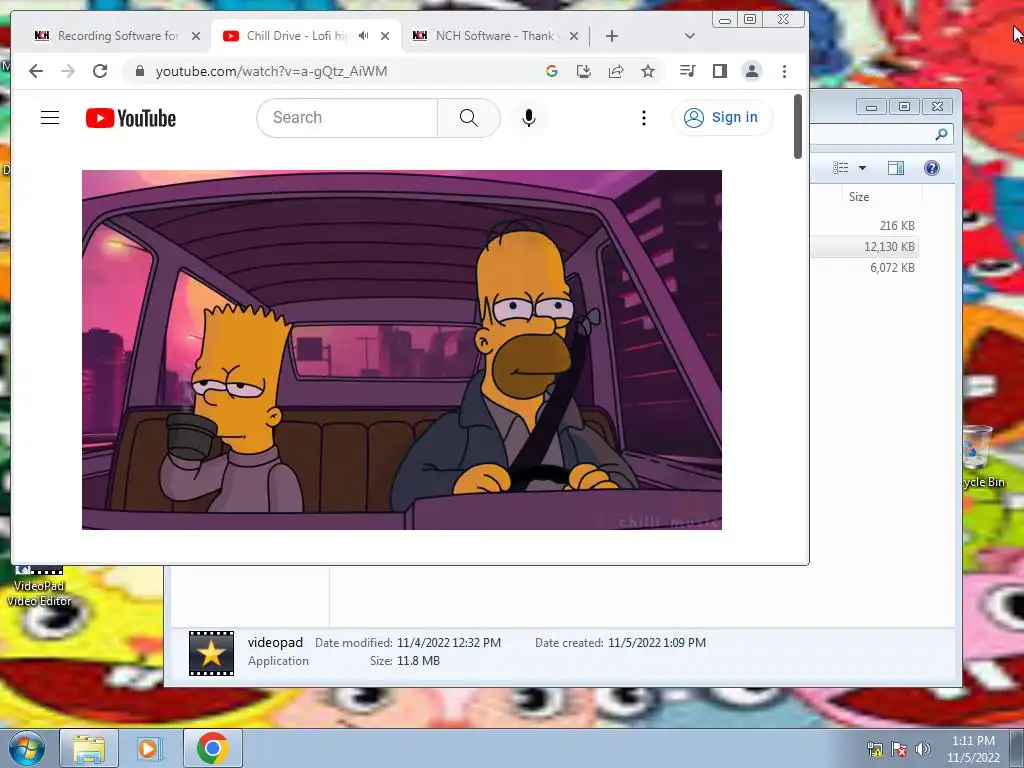Click Date modified value in Explorer
The width and height of the screenshot is (1024, 768).
[449, 643]
